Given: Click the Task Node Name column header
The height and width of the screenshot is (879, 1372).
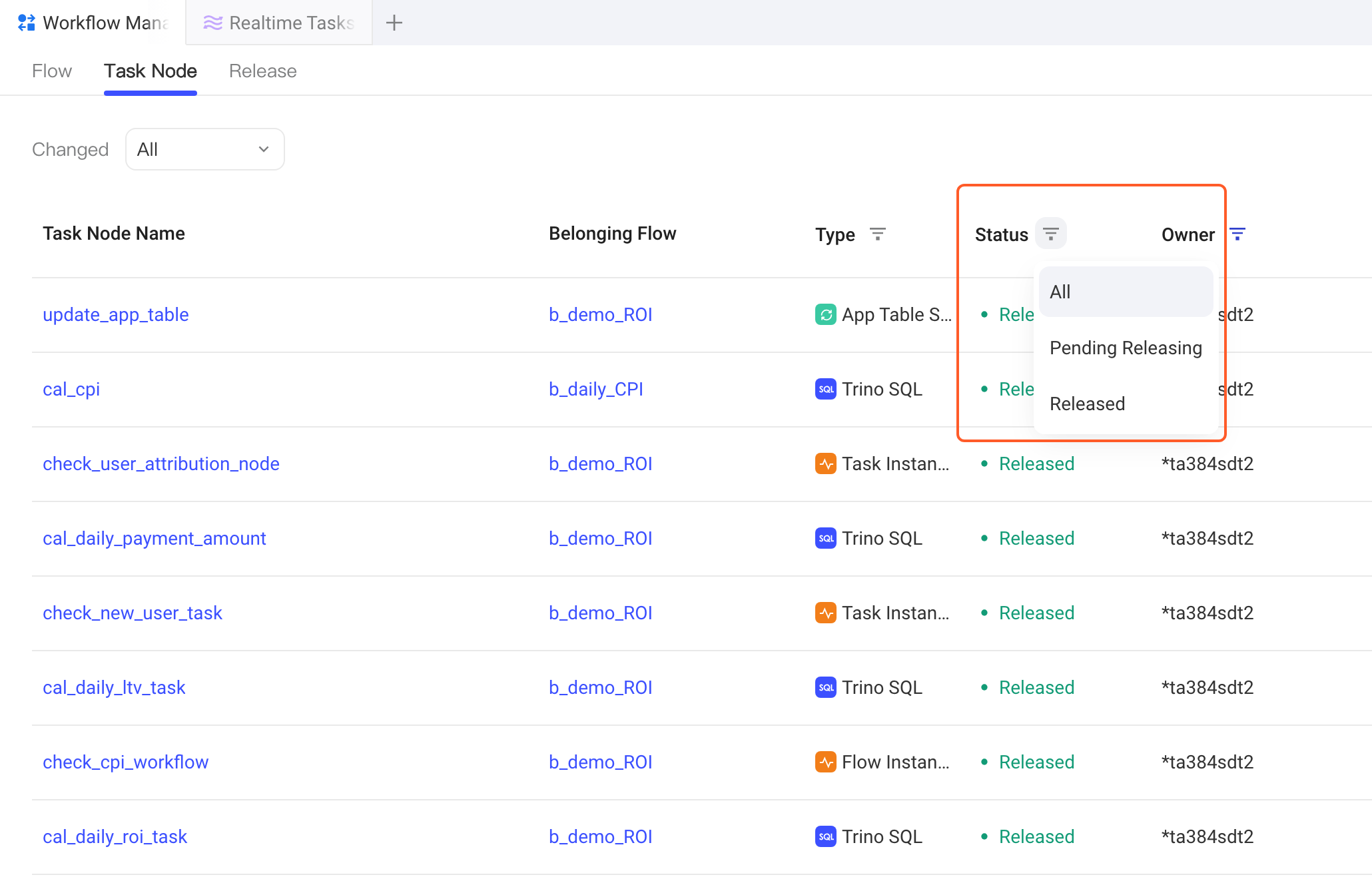Looking at the screenshot, I should click(x=114, y=233).
